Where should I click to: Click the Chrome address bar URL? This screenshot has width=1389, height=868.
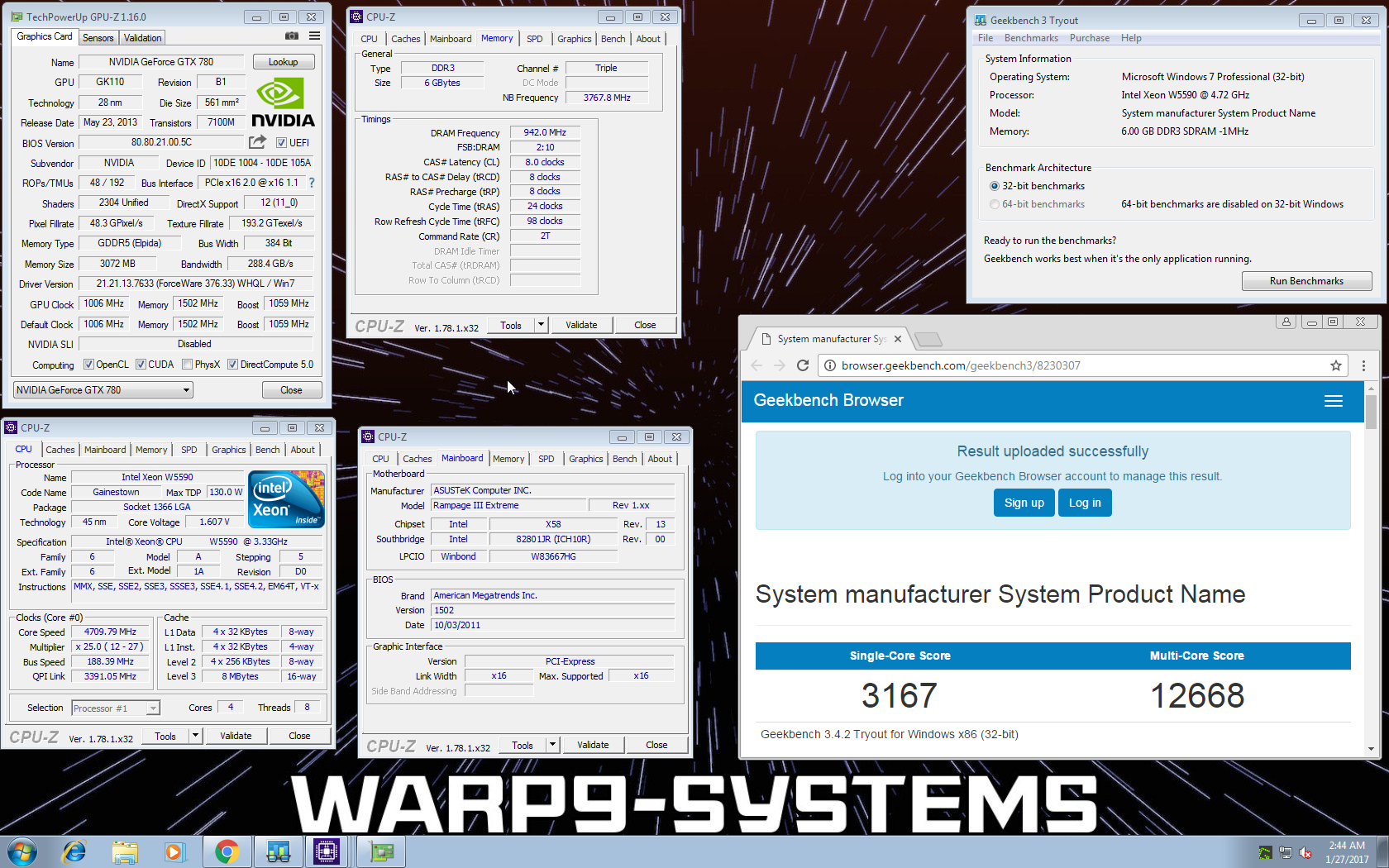961,365
